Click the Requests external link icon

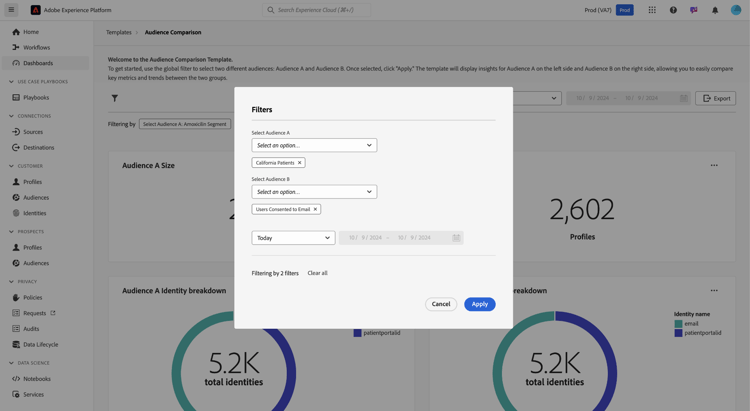click(x=53, y=313)
